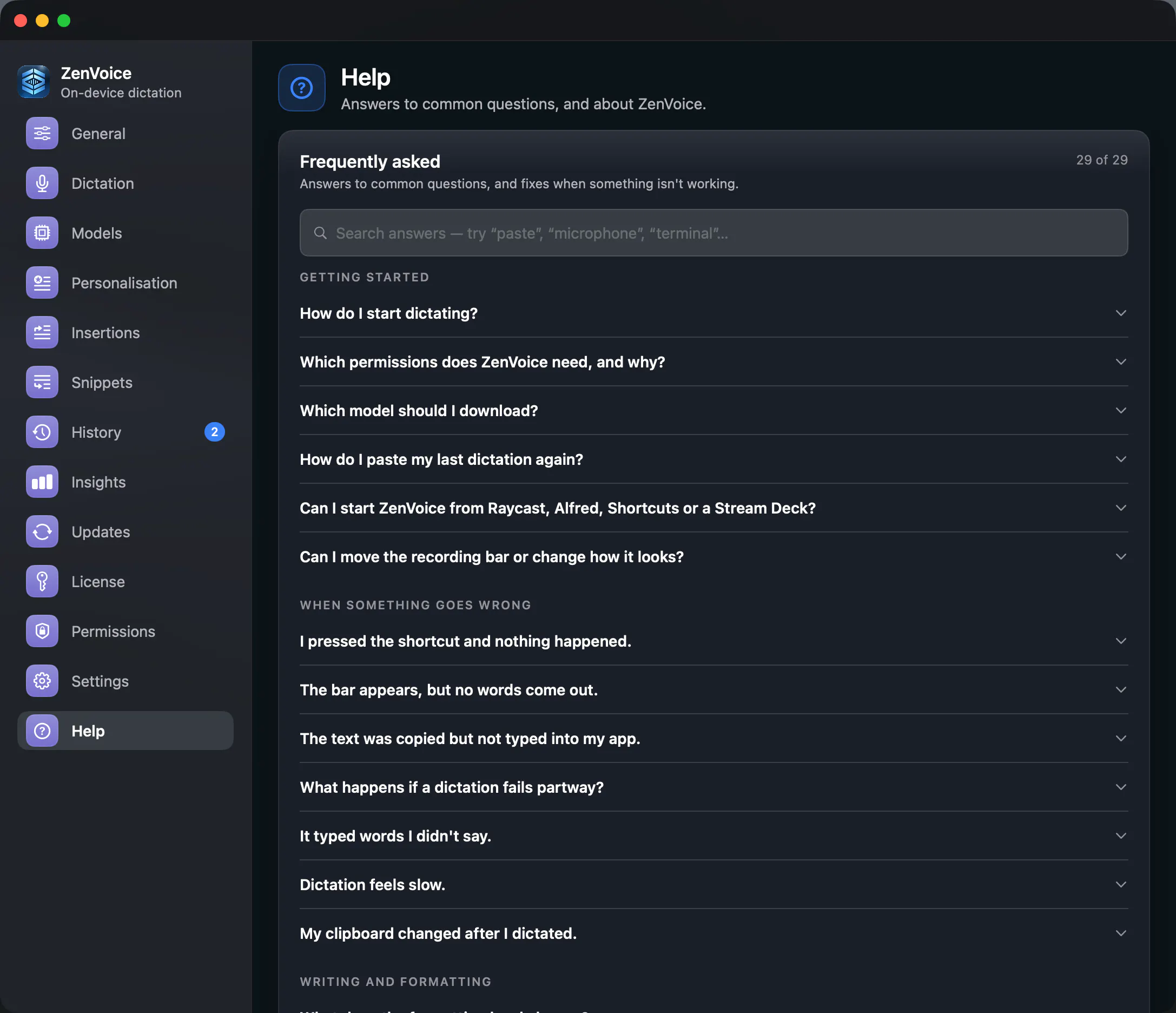
Task: Click the 'GETTING STARTED' section heading
Action: coord(365,277)
